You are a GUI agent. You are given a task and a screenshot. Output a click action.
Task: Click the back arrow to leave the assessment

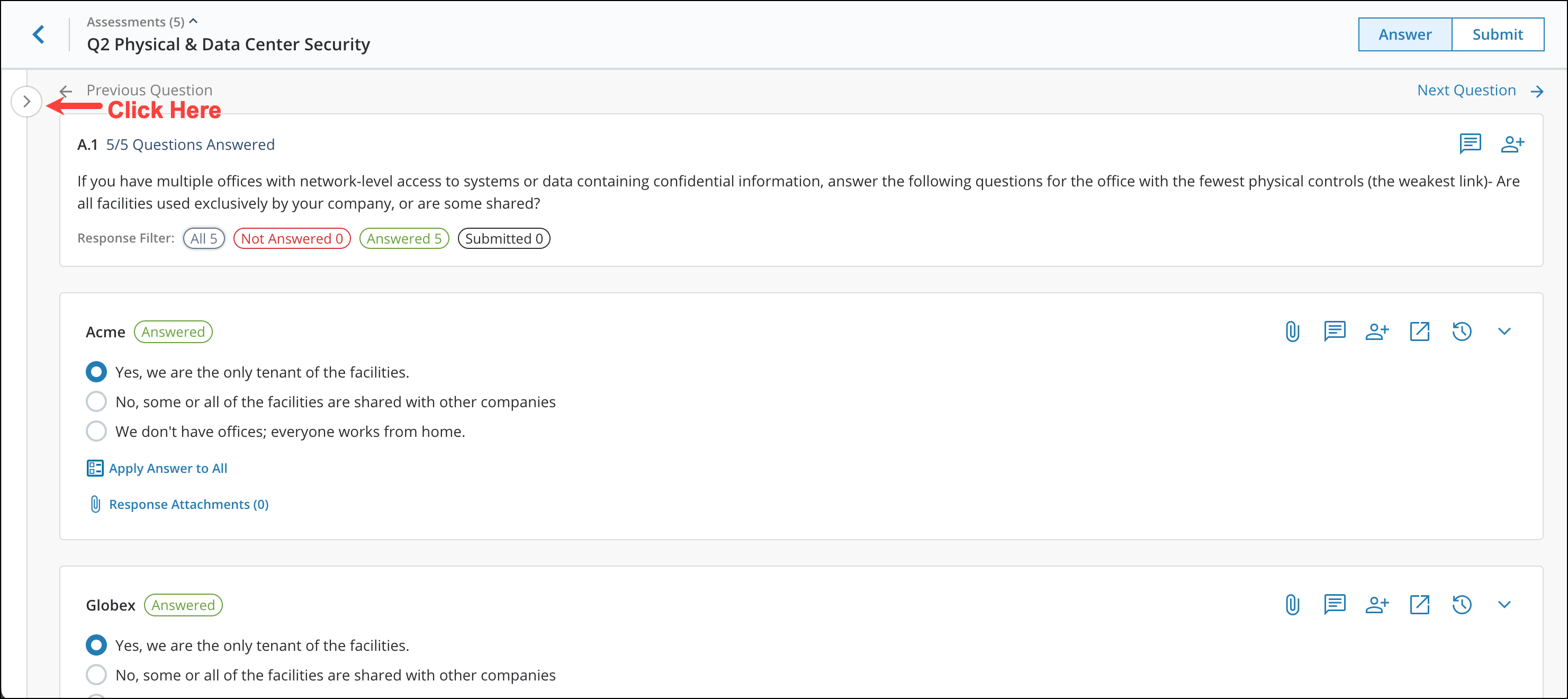point(38,34)
